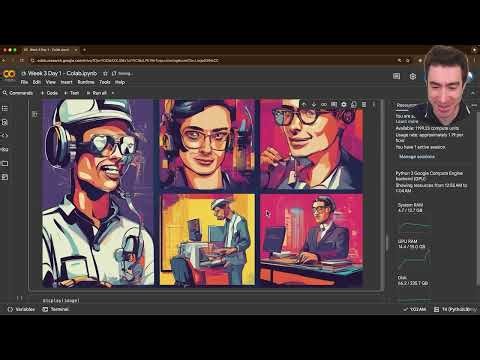Click the bookmark star in address bar
This screenshot has width=480, height=360.
point(407,60)
